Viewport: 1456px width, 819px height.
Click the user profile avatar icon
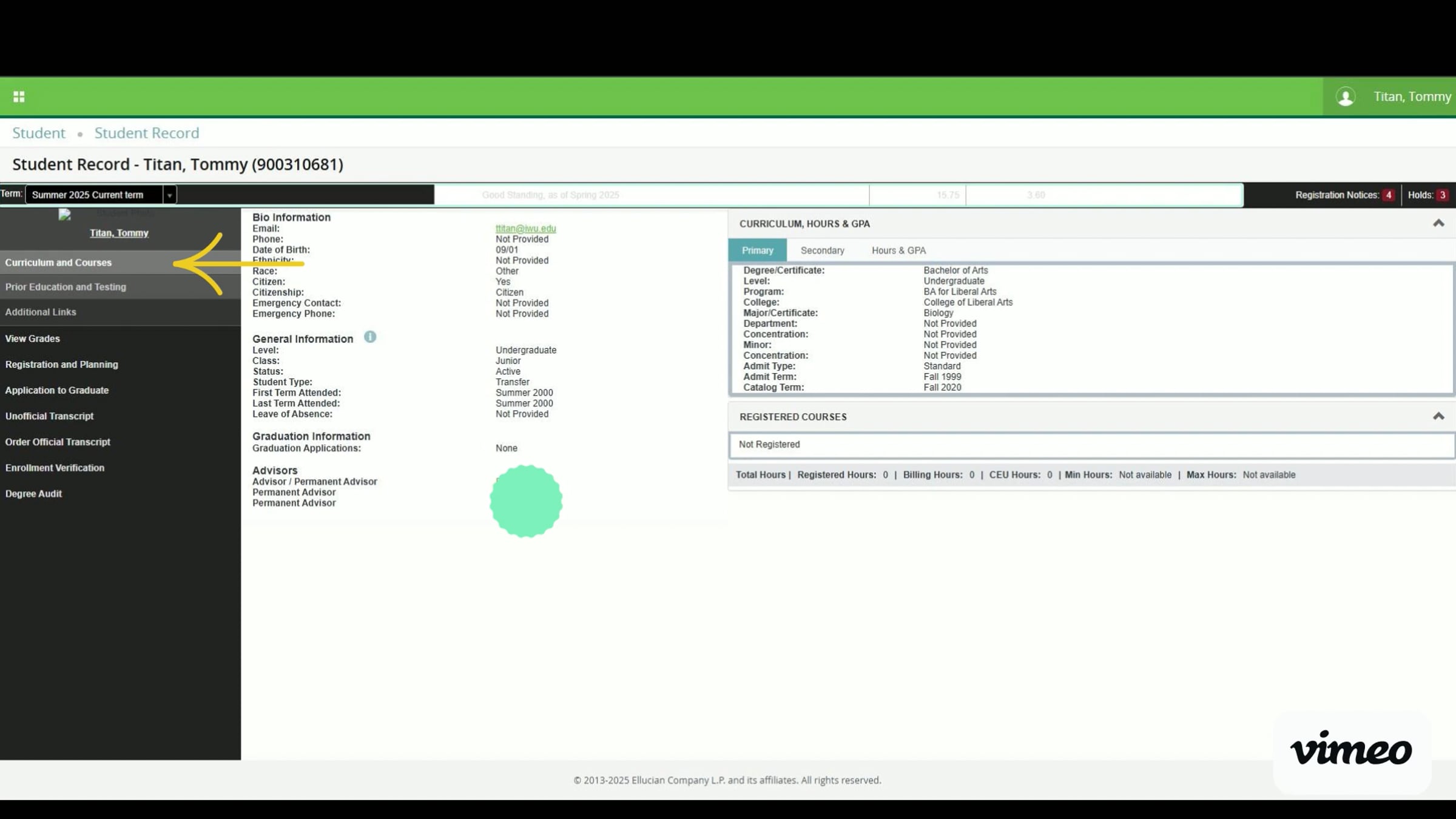click(x=1345, y=96)
